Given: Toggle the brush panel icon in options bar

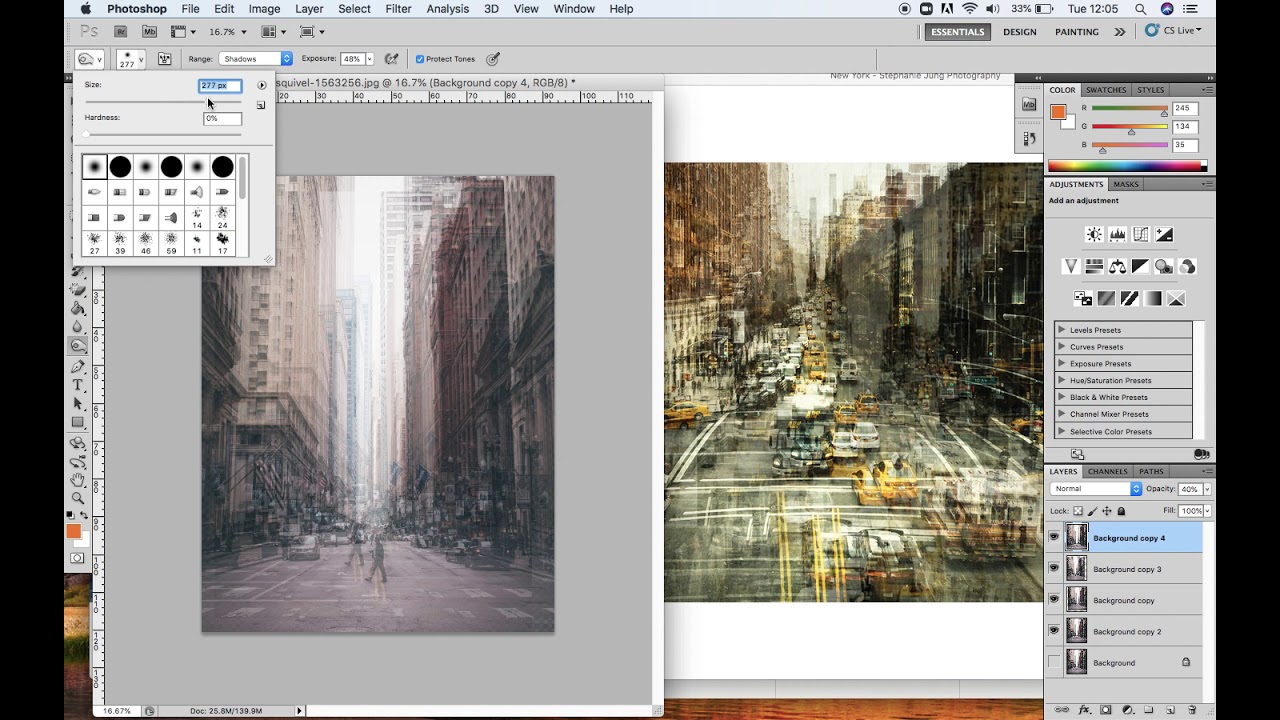Looking at the screenshot, I should tap(165, 59).
